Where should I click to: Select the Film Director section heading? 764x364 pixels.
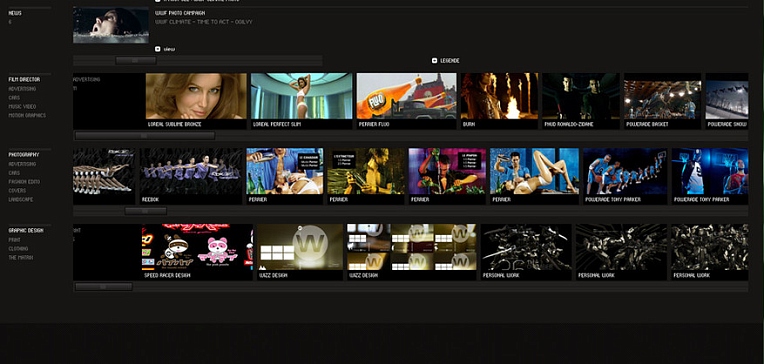click(x=24, y=79)
